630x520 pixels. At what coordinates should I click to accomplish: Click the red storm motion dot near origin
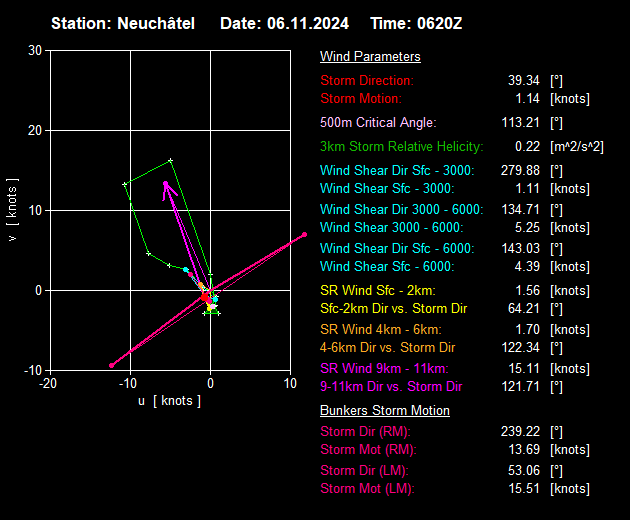(x=205, y=297)
